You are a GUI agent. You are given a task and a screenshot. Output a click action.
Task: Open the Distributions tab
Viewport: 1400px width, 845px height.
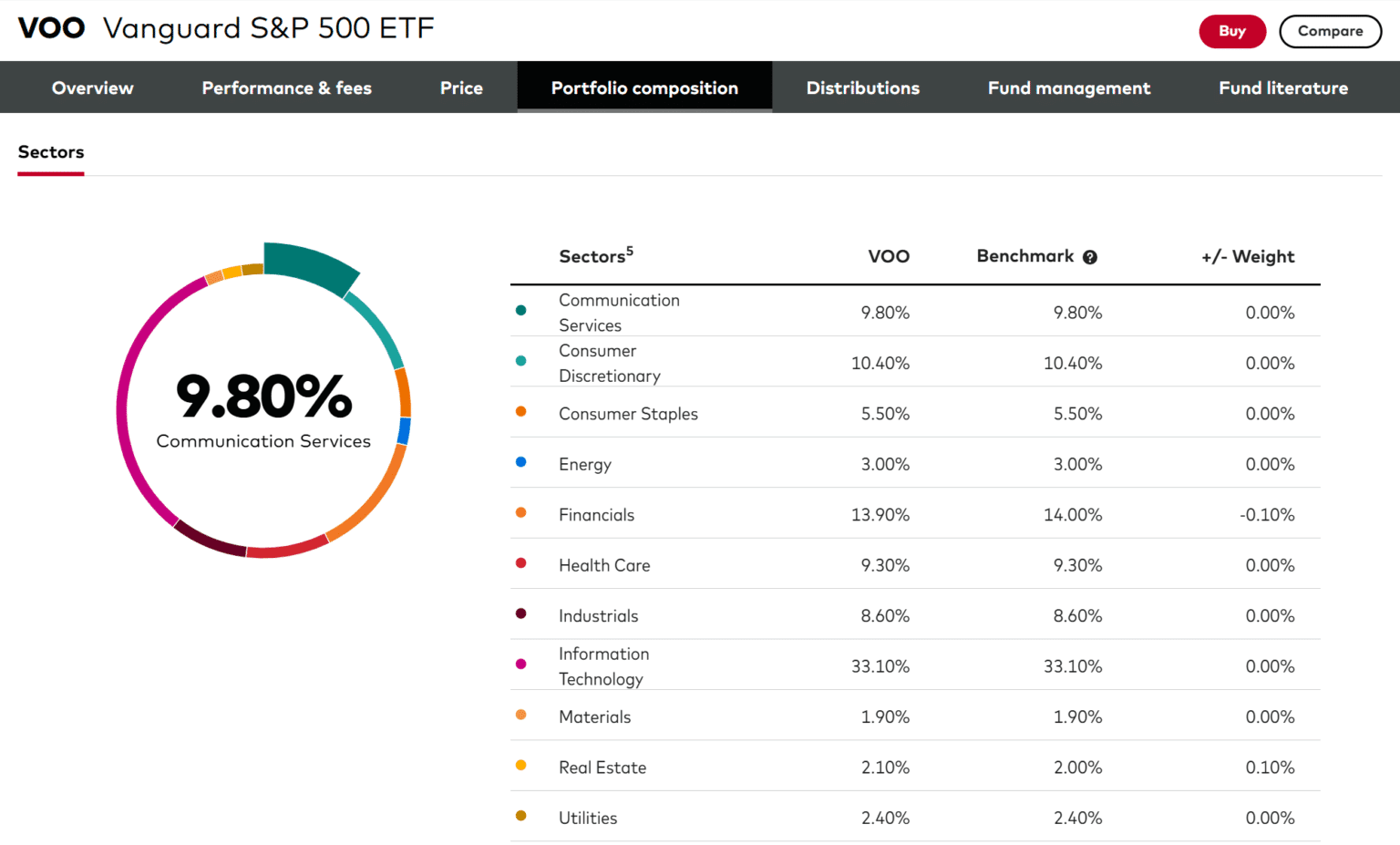point(862,88)
